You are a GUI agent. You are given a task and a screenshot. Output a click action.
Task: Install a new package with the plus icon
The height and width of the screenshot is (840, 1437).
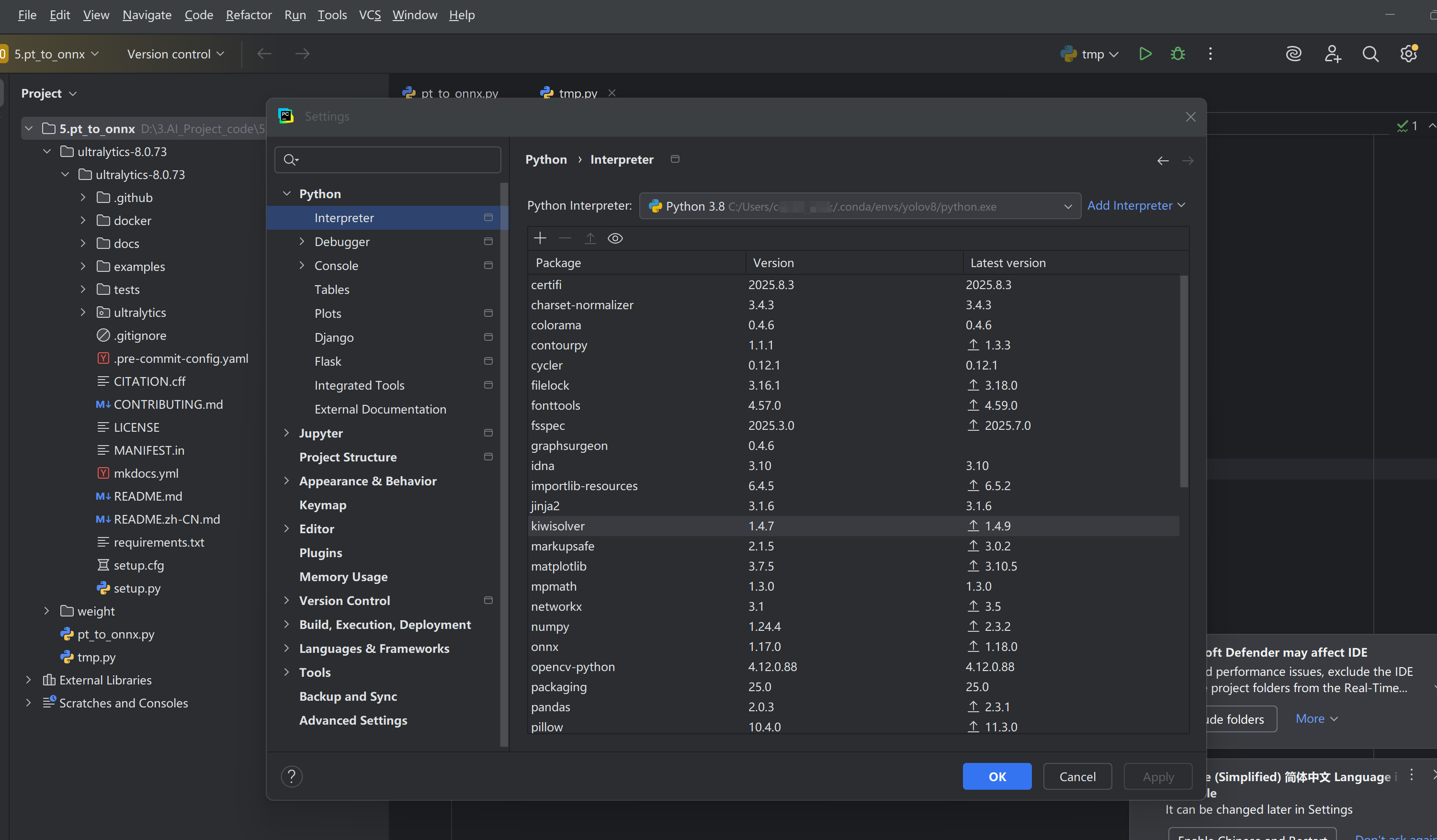(x=540, y=238)
